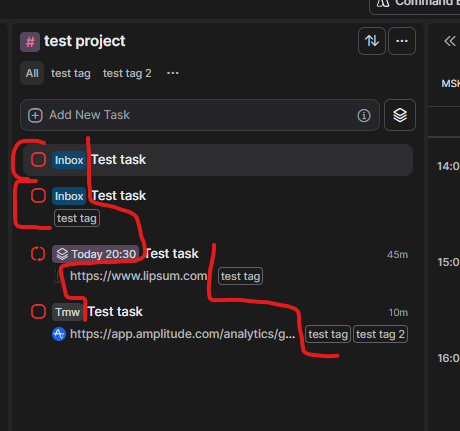The image size is (460, 431).
Task: Click the Today 20:30 schedule badge
Action: 96,254
